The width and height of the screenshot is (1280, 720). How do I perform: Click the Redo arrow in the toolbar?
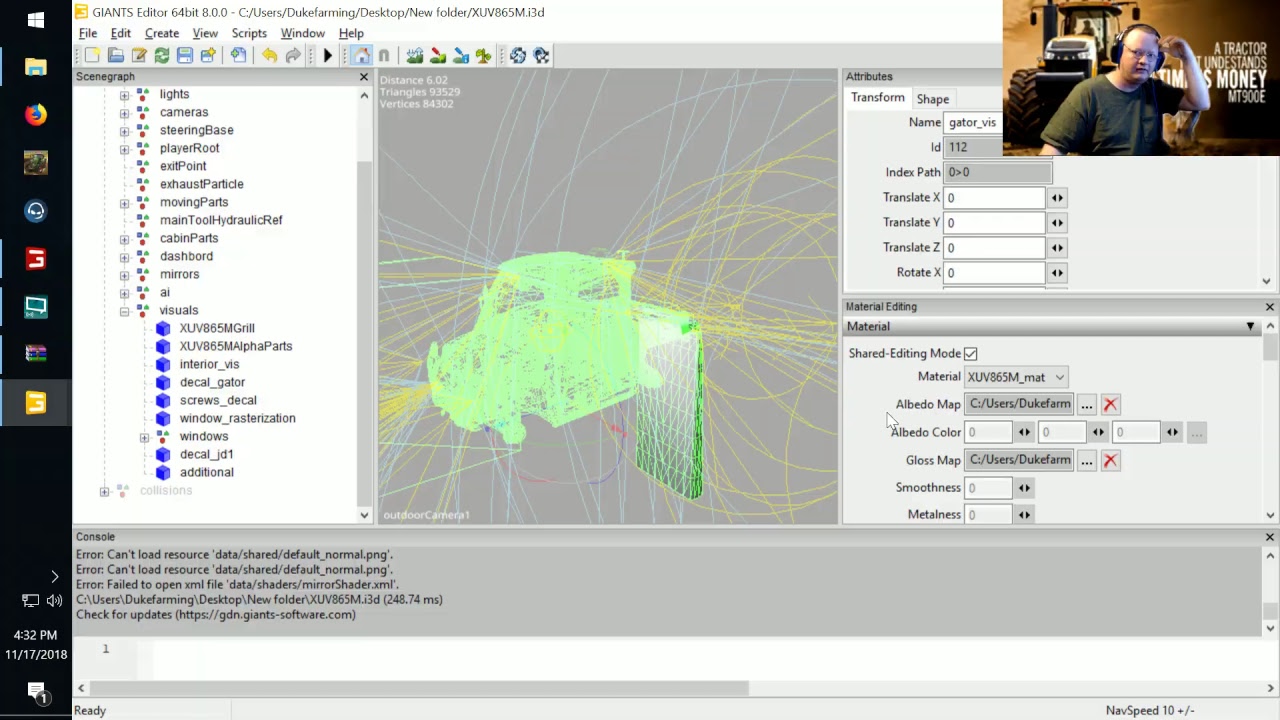click(293, 56)
